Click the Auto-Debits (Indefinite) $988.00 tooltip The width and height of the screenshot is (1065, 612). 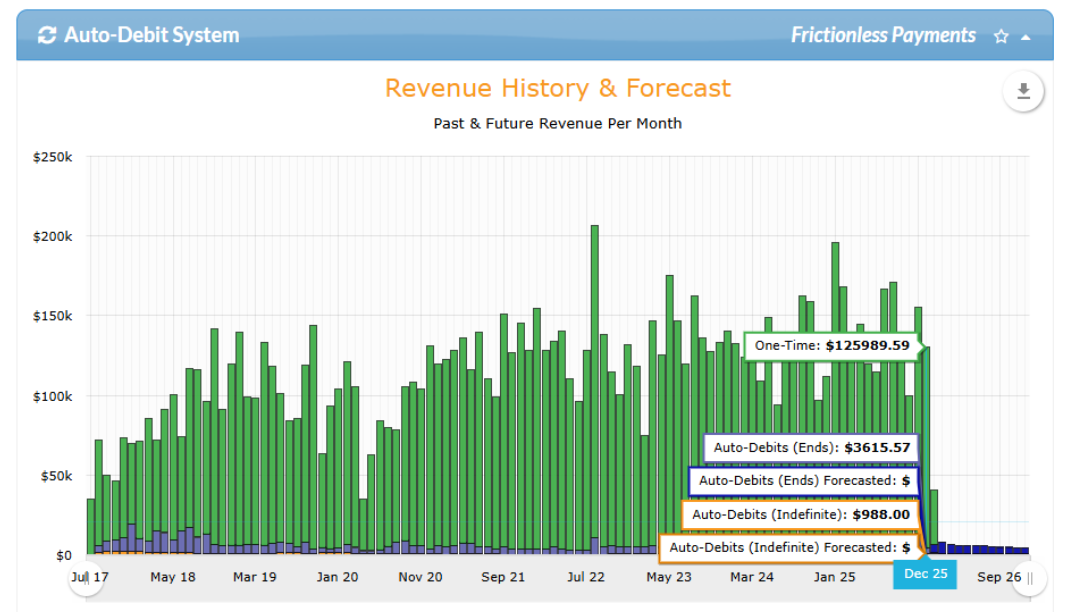click(x=800, y=514)
